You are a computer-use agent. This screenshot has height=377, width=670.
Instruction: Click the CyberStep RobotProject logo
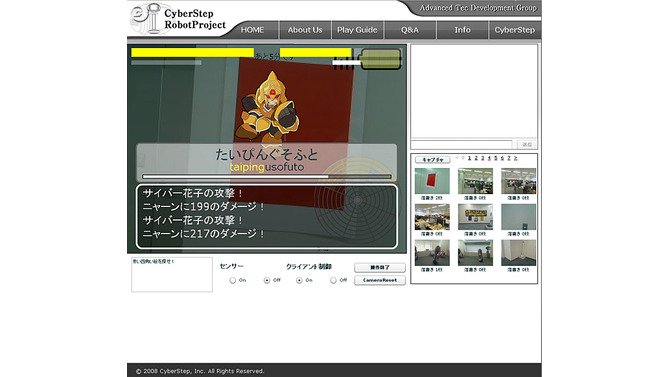click(x=178, y=19)
